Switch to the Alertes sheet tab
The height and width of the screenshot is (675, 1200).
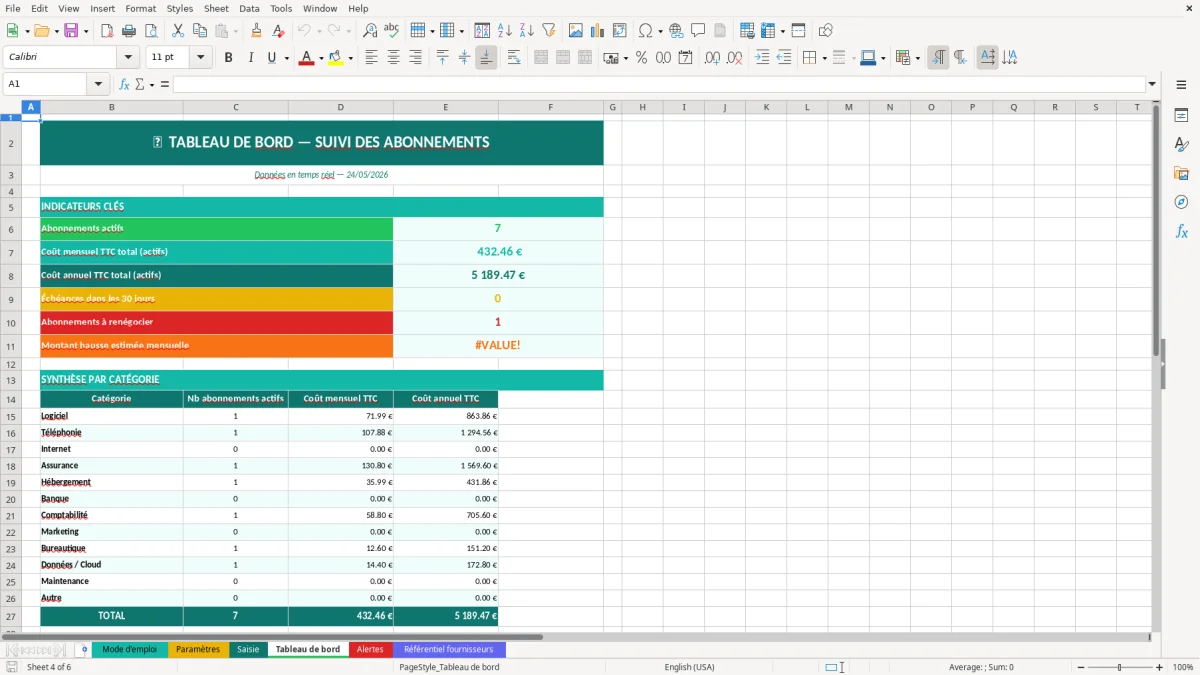(370, 649)
